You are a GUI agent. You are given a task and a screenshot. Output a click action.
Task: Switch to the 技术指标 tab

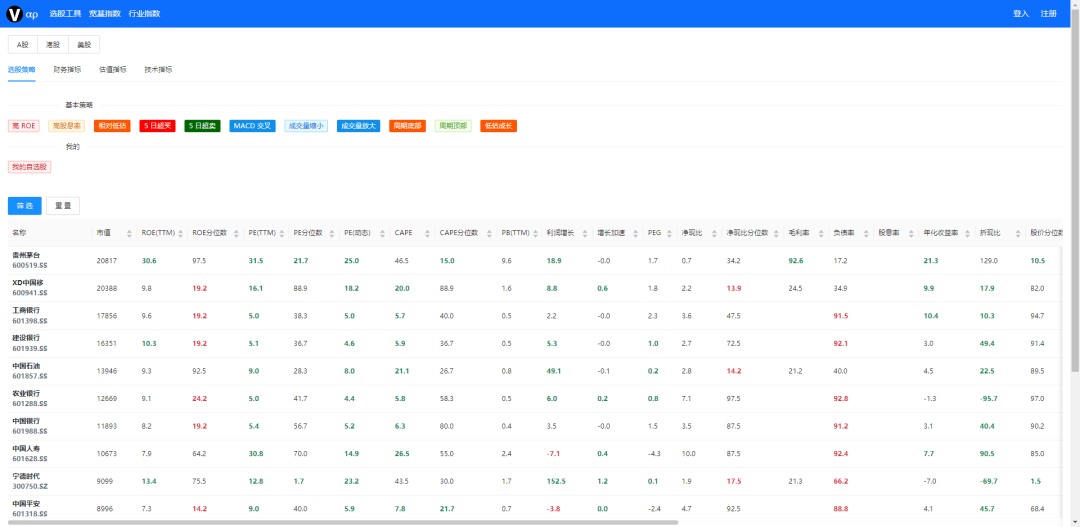158,70
